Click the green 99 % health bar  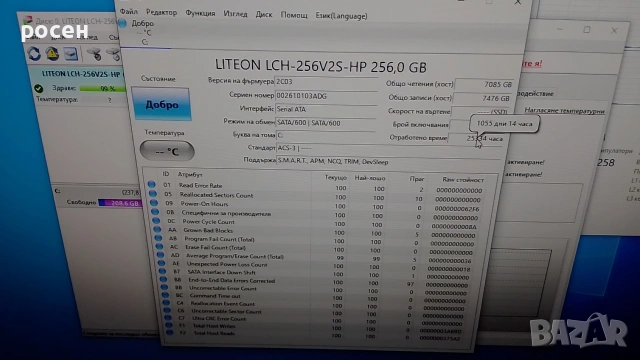pos(102,88)
